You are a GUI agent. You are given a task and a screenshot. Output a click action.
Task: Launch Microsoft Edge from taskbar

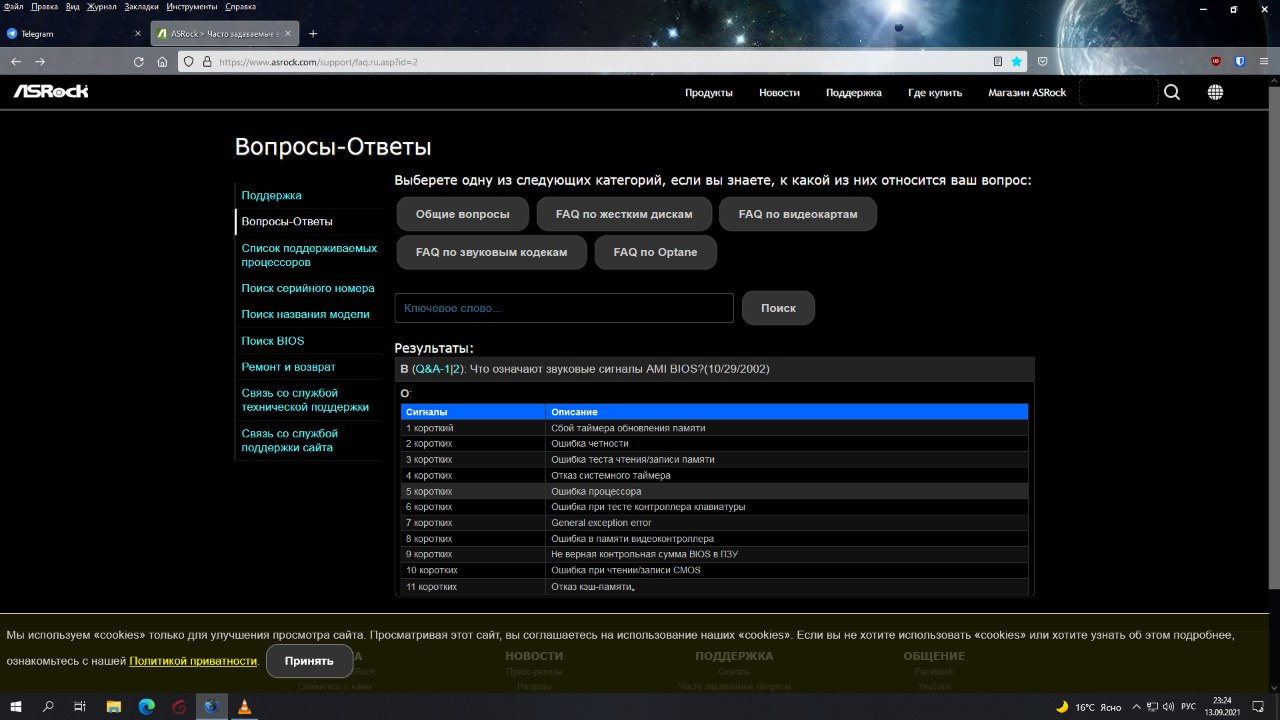146,706
